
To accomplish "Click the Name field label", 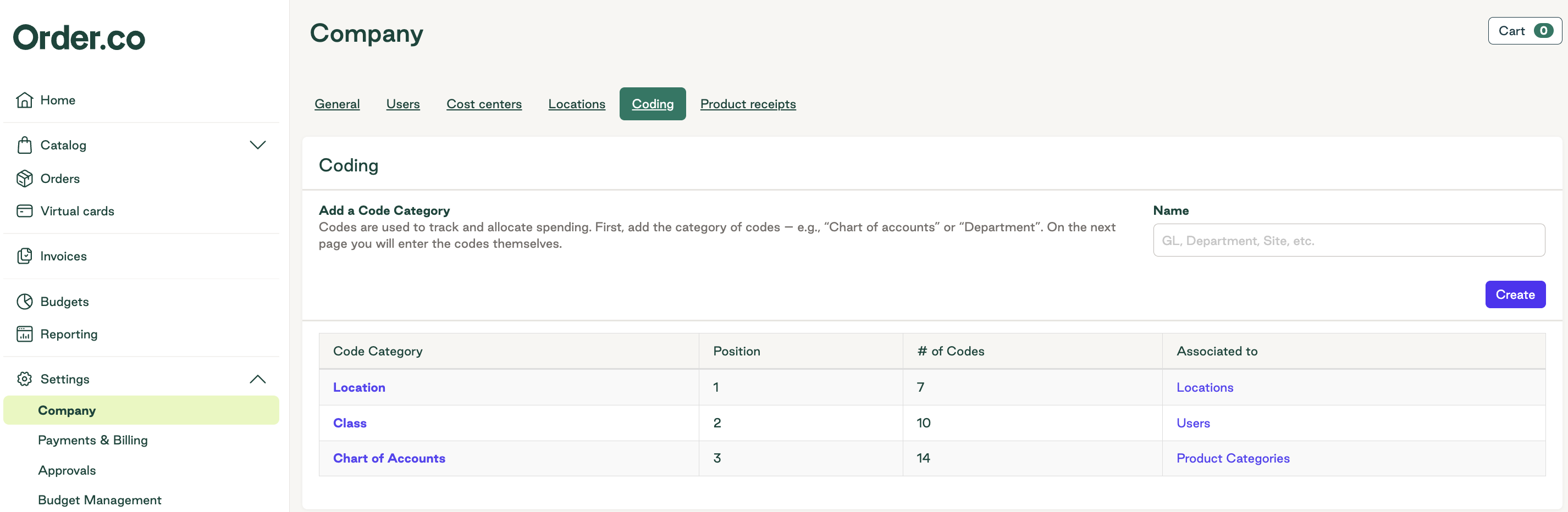I will (x=1171, y=210).
